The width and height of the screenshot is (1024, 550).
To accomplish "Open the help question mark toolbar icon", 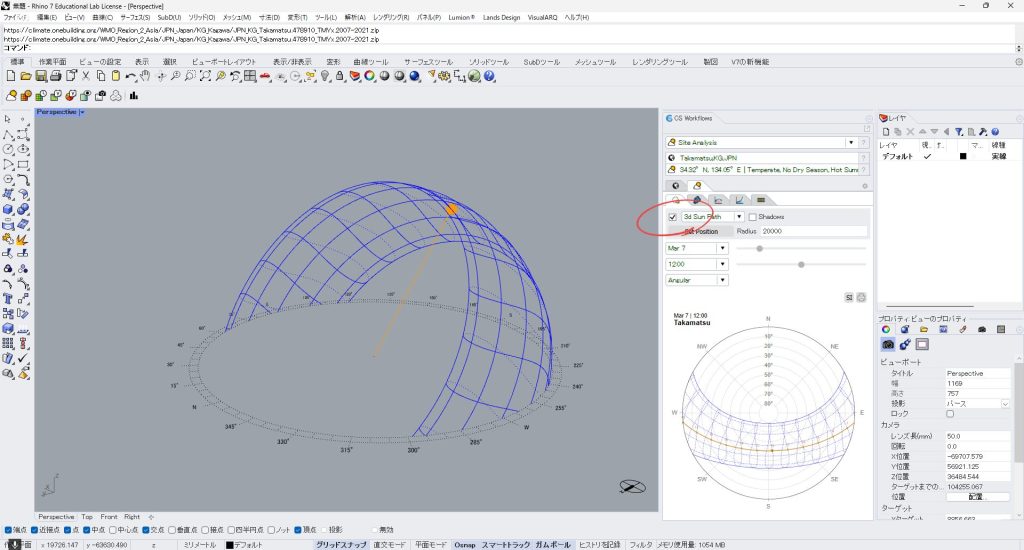I will tap(489, 76).
